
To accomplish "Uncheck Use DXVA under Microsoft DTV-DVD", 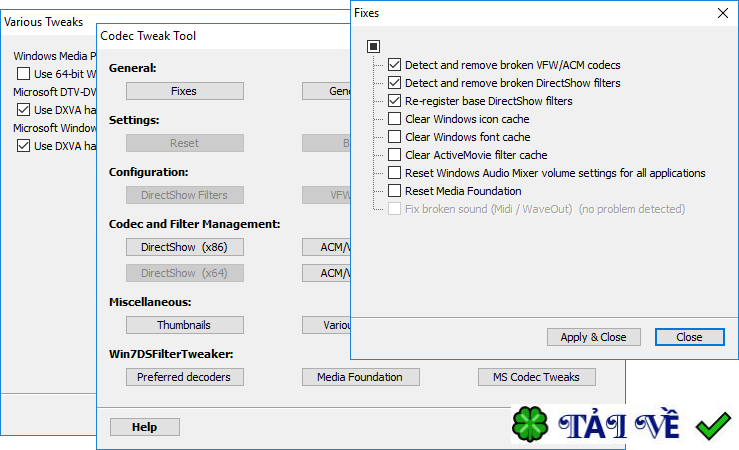I will [x=23, y=110].
